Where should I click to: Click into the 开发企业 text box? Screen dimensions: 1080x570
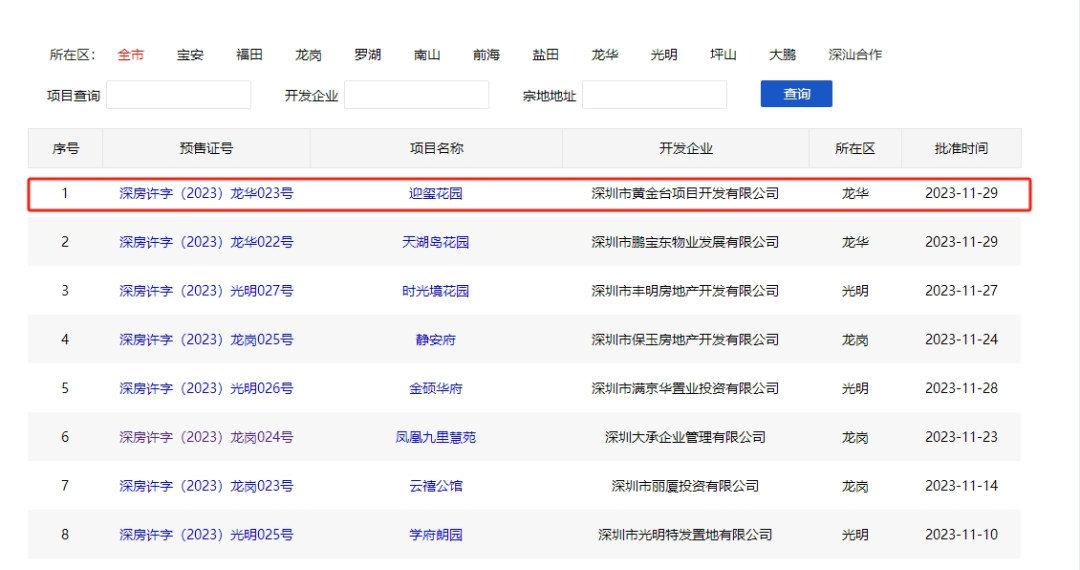417,95
